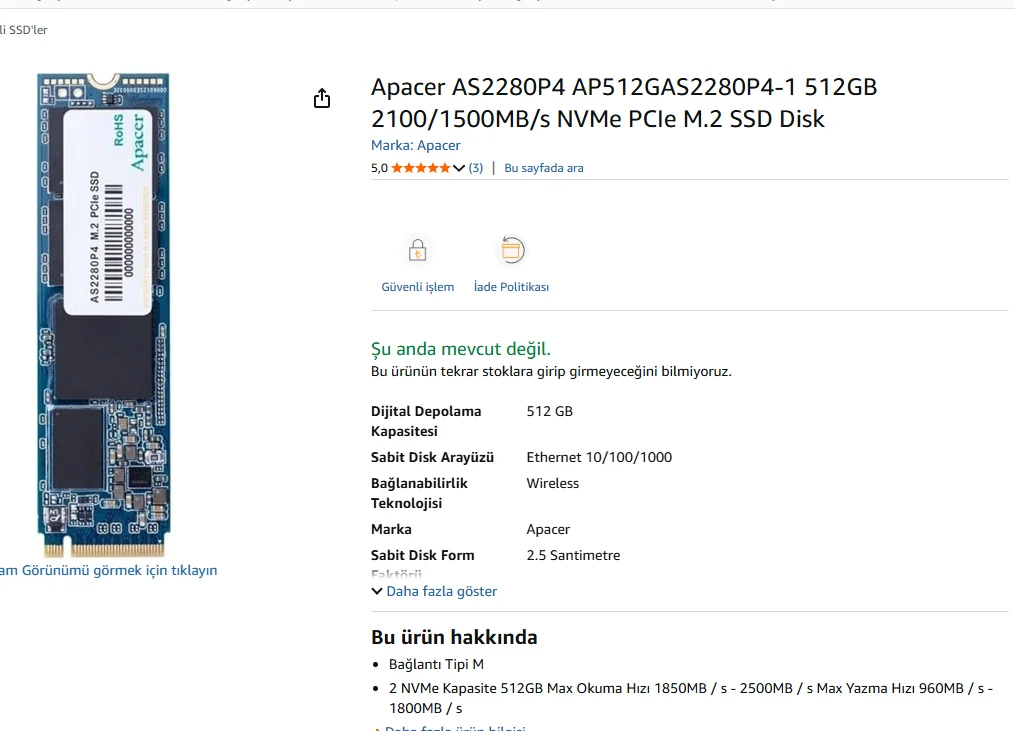Screen dimensions: 1015x731
Task: Open the rating breakdown chevron beside the stars
Action: (459, 168)
